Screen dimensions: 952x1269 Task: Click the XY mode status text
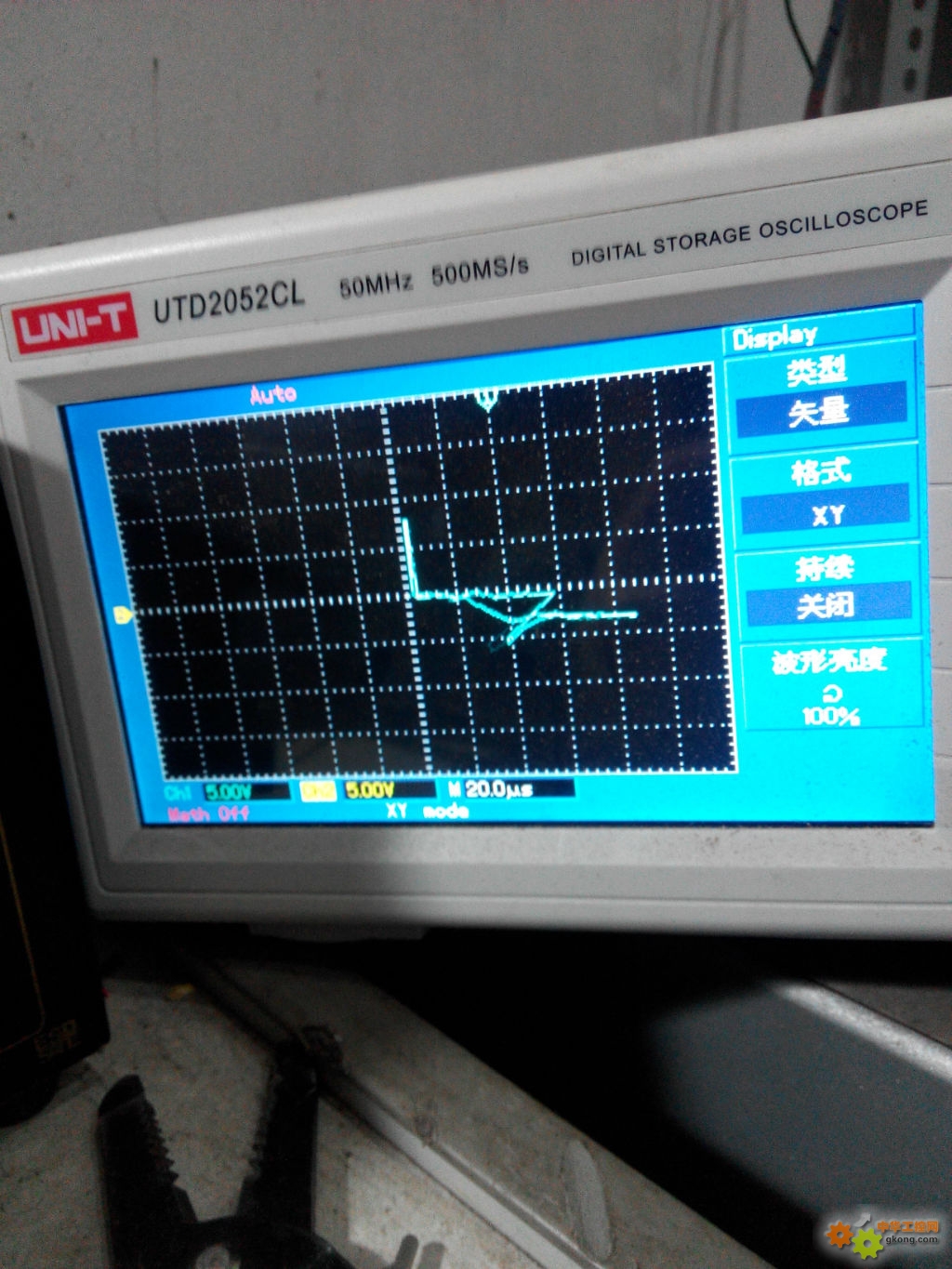click(427, 811)
